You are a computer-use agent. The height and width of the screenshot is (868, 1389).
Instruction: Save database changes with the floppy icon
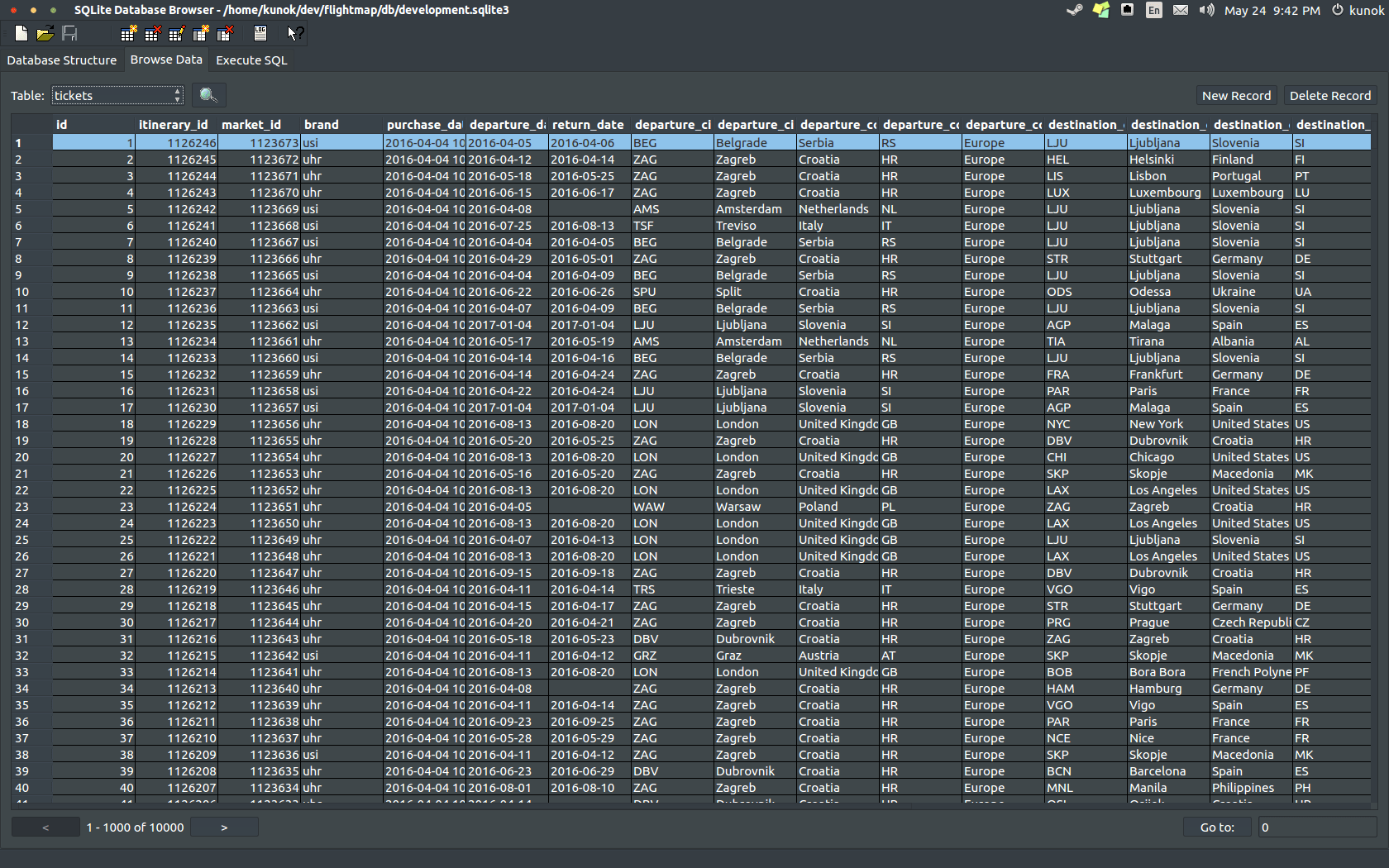pyautogui.click(x=69, y=33)
